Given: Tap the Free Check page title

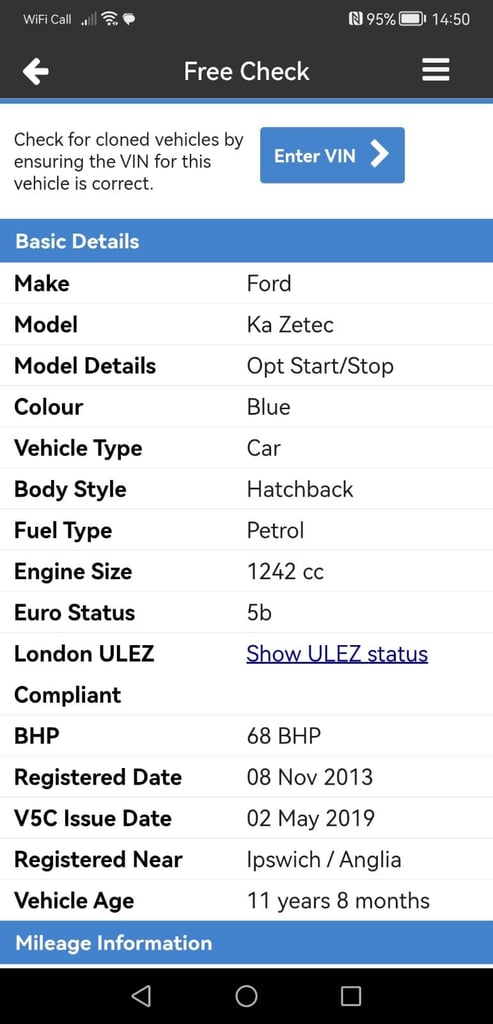Looking at the screenshot, I should click(246, 71).
